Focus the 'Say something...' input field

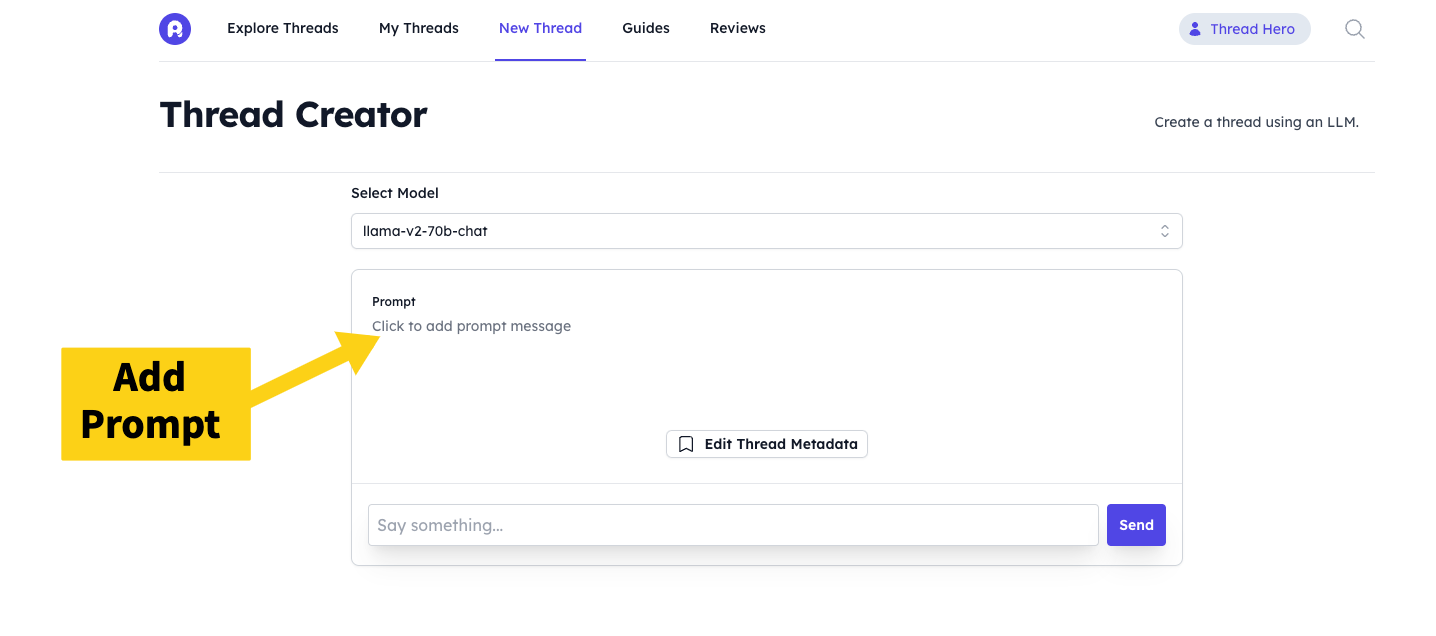point(732,525)
